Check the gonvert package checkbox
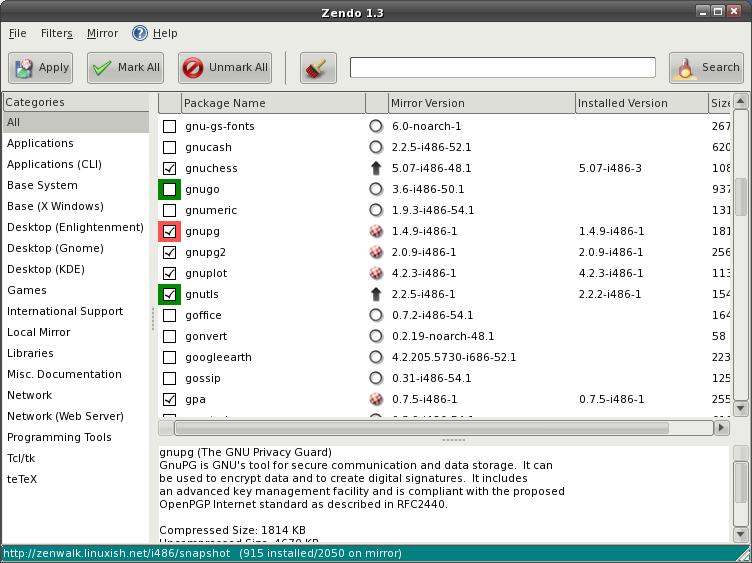The image size is (752, 563). [x=169, y=337]
